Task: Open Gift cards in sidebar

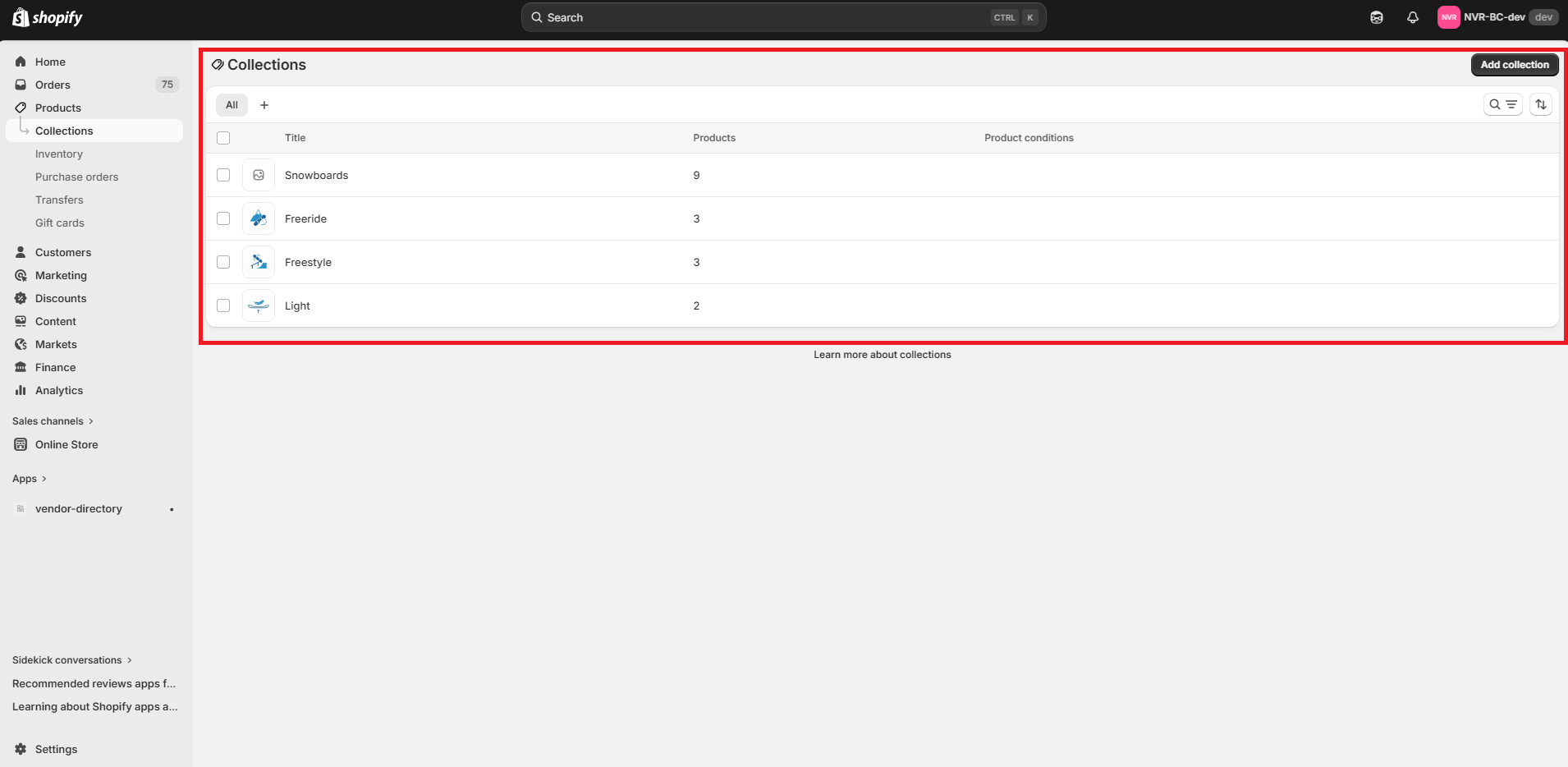Action: click(x=60, y=223)
